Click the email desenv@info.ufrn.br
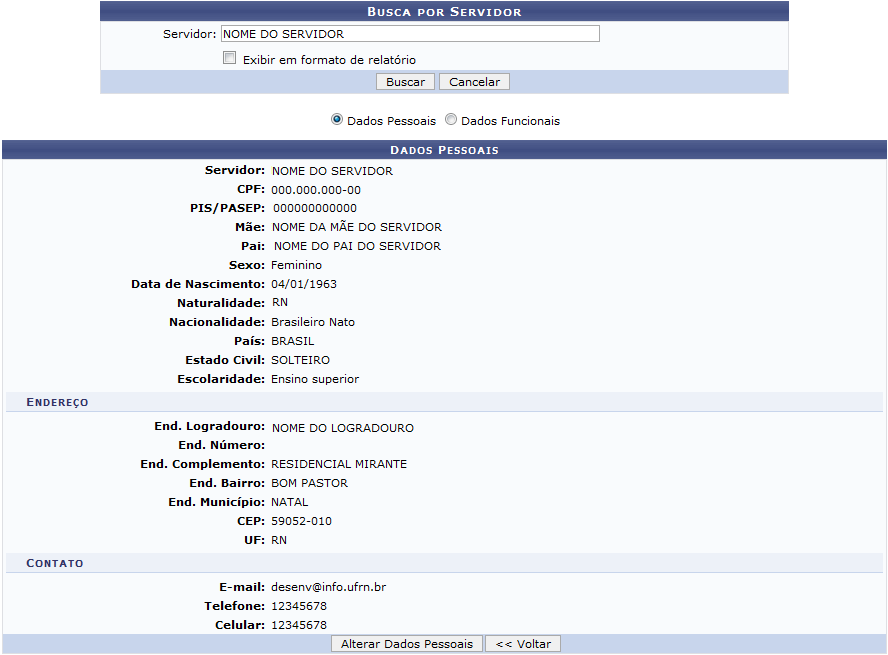The width and height of the screenshot is (888, 655). pyautogui.click(x=328, y=587)
